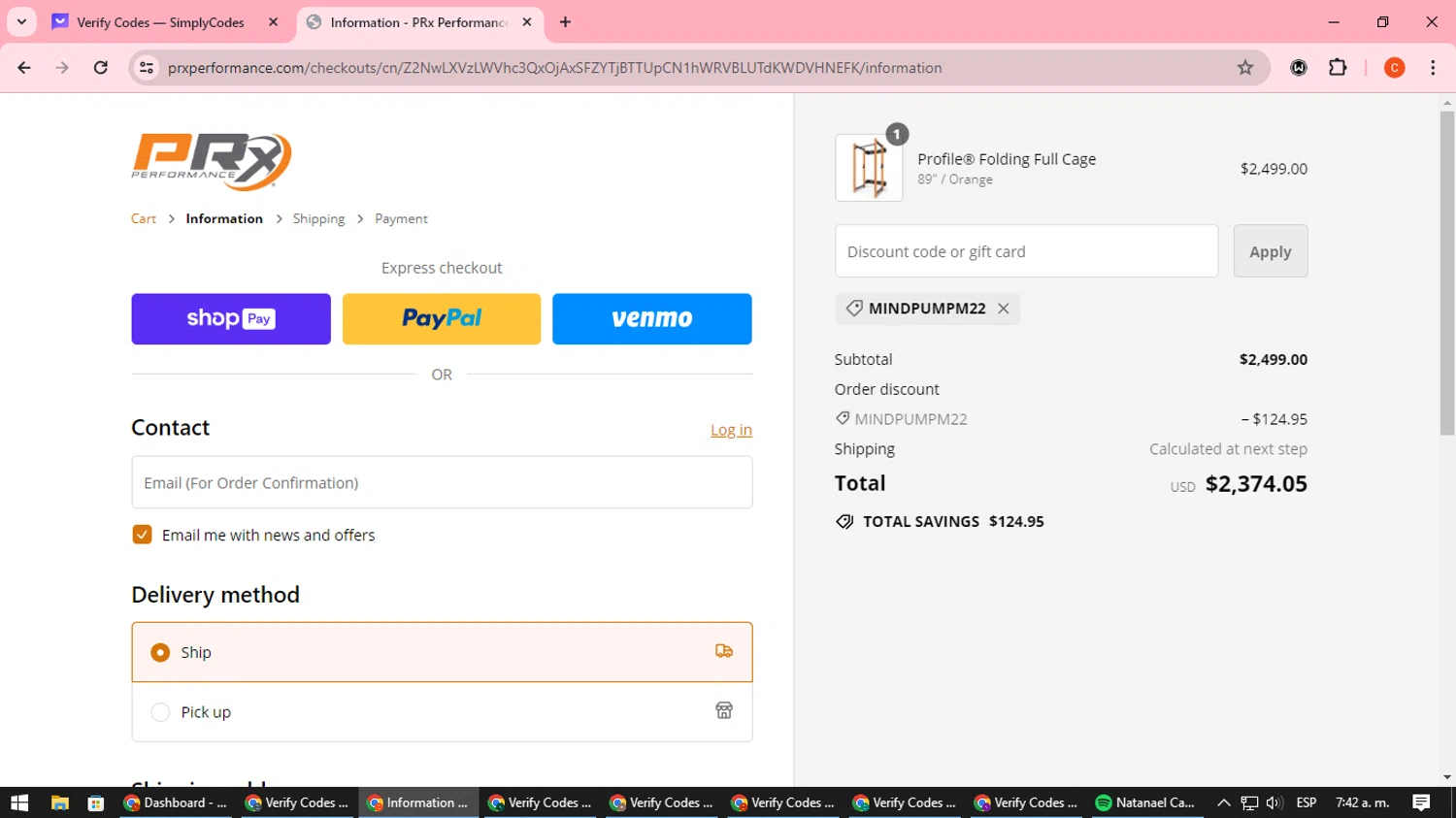The height and width of the screenshot is (818, 1456).
Task: Check out with Venmo
Action: [x=652, y=319]
